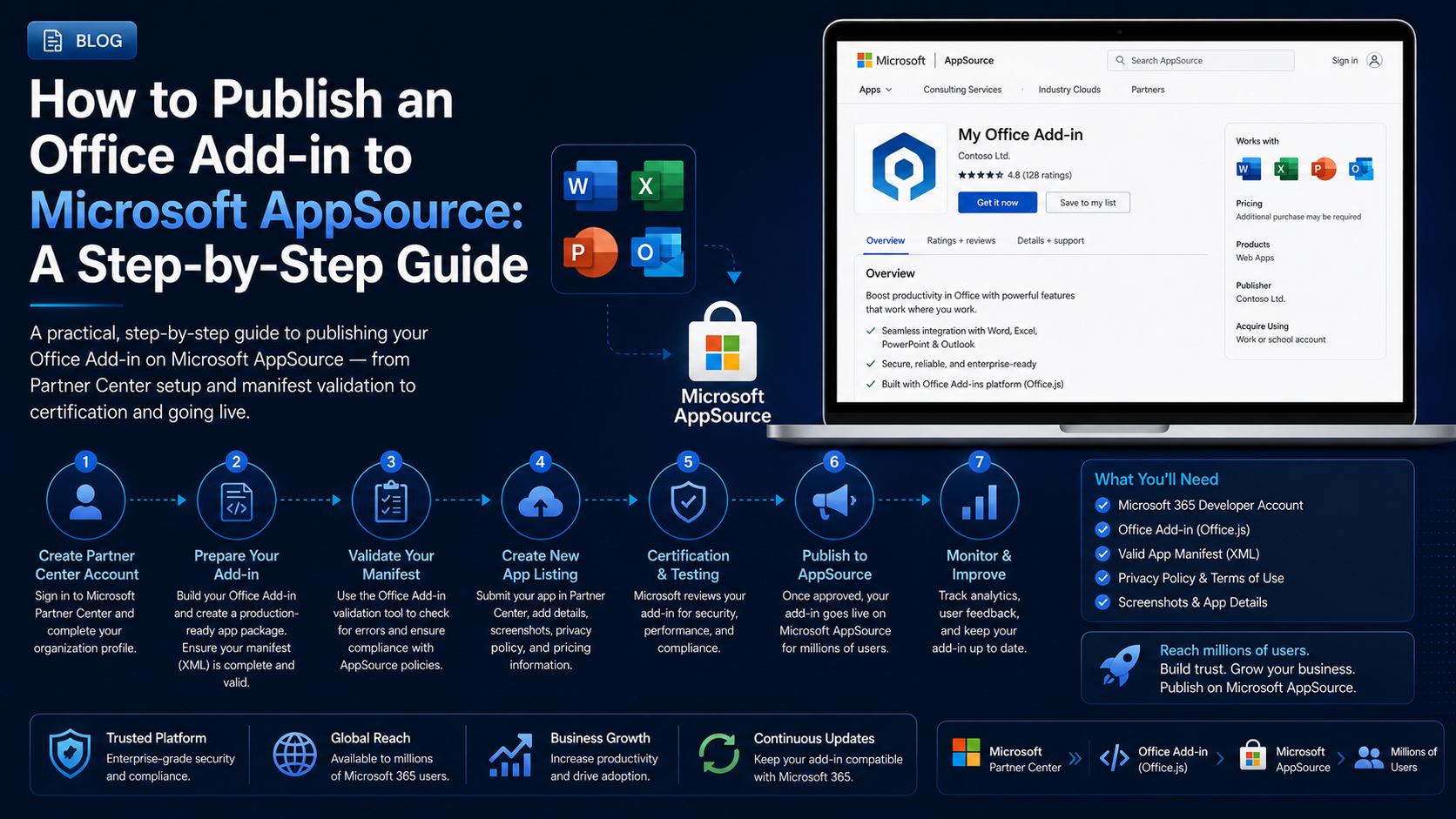Switch to the Ratings + reviews tab
Viewport: 1456px width, 819px height.
coord(961,241)
